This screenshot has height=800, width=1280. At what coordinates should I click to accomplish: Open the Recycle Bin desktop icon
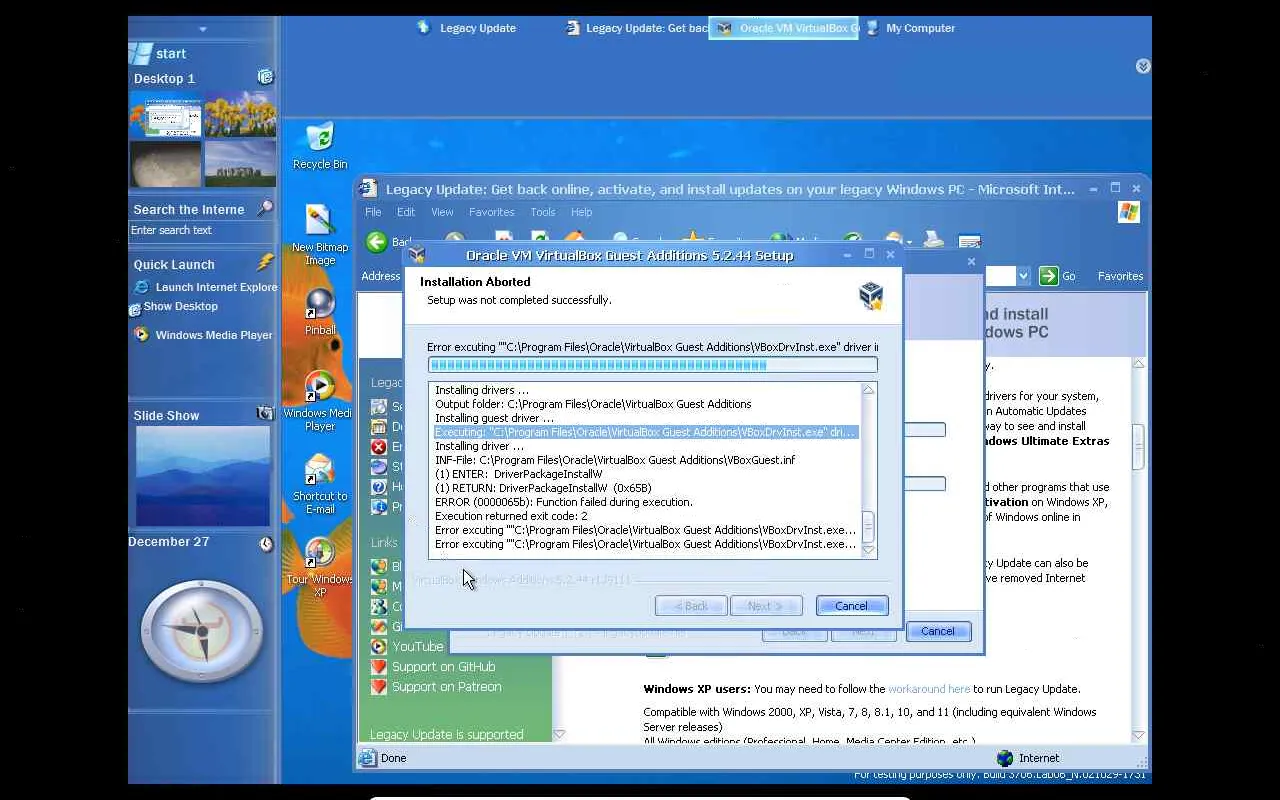click(319, 146)
